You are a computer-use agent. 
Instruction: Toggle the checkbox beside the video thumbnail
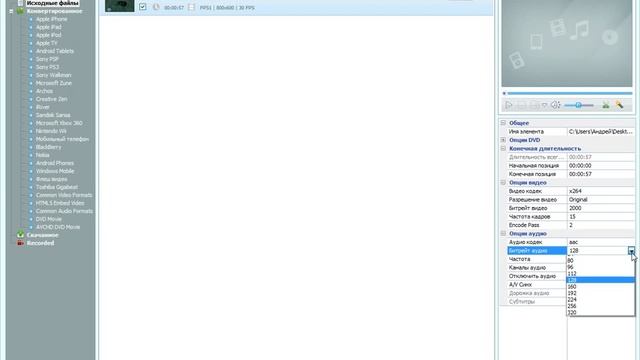click(x=142, y=7)
